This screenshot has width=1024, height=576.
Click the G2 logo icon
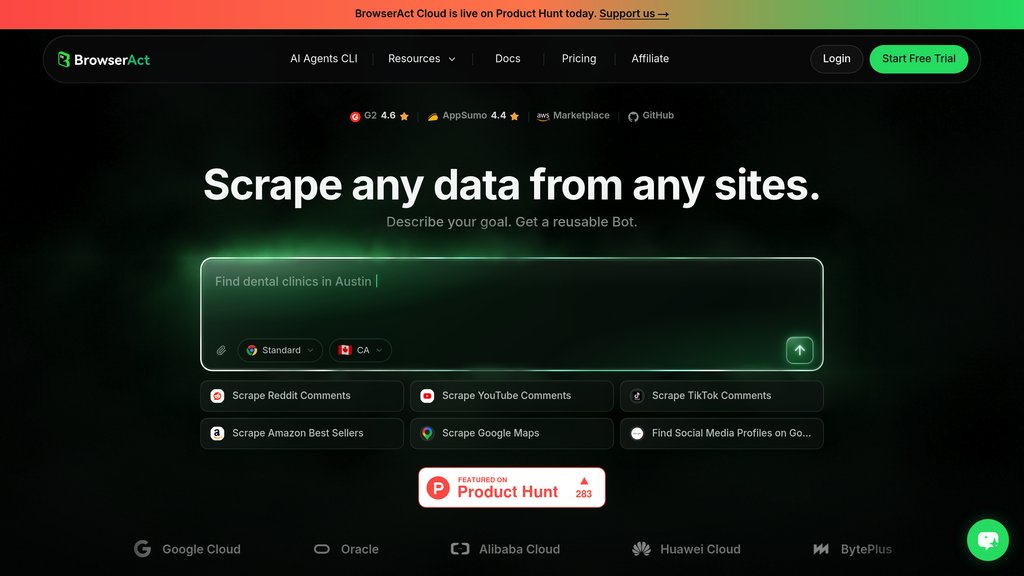355,117
